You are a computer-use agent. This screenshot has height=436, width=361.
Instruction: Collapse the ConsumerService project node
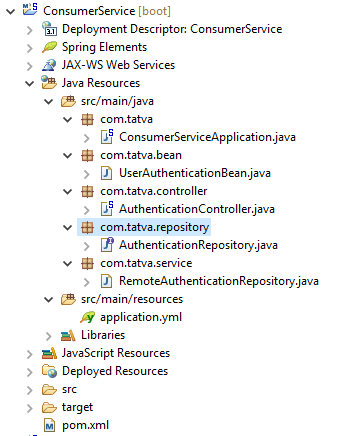(11, 12)
